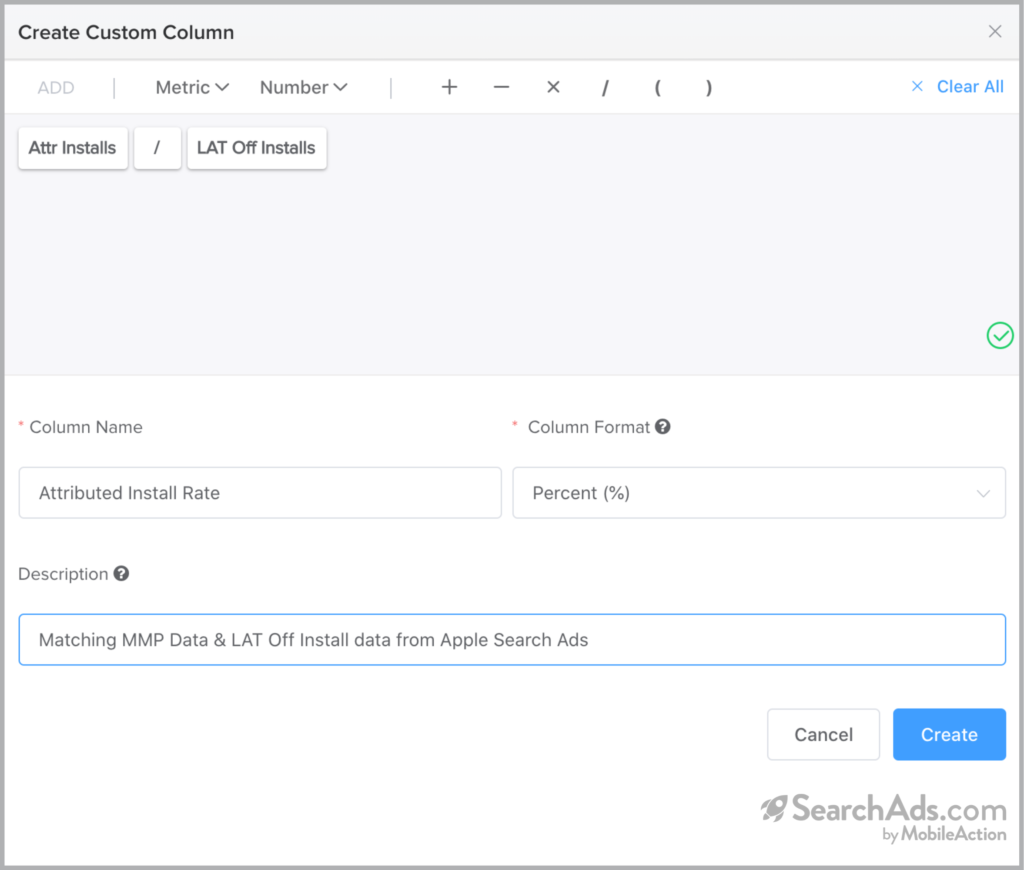Click the Column Name text field
Image resolution: width=1024 pixels, height=870 pixels.
tap(260, 493)
